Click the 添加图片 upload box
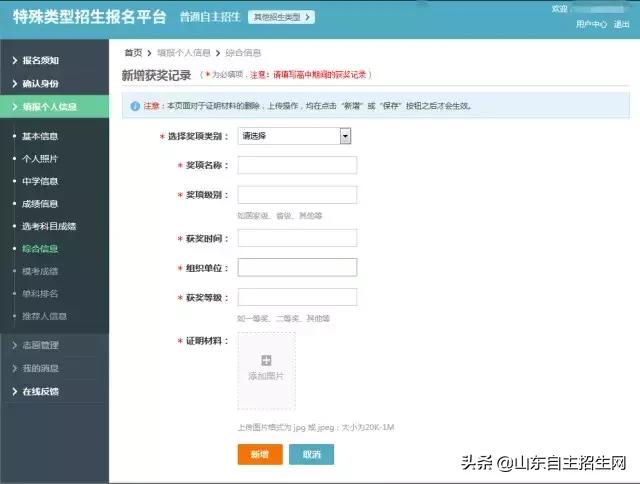This screenshot has height=484, width=640. [267, 371]
